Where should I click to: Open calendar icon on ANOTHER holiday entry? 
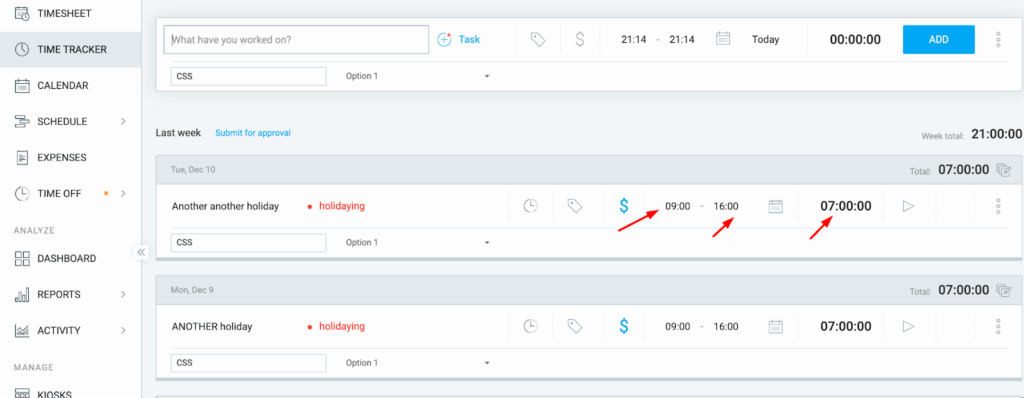(775, 326)
